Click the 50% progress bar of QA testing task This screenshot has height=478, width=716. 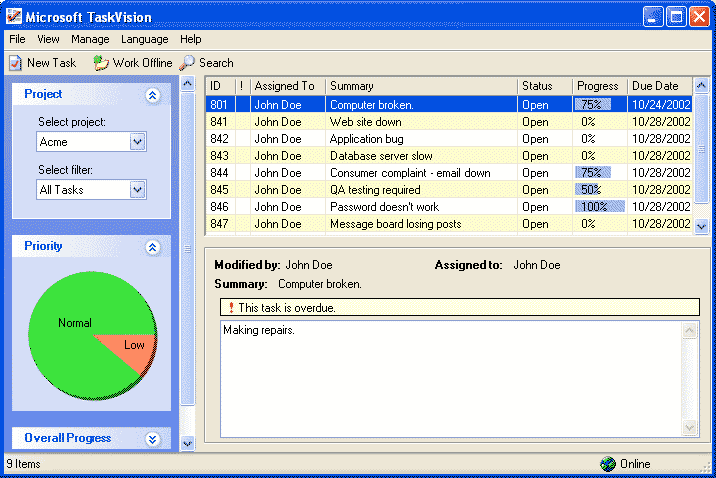coord(587,189)
